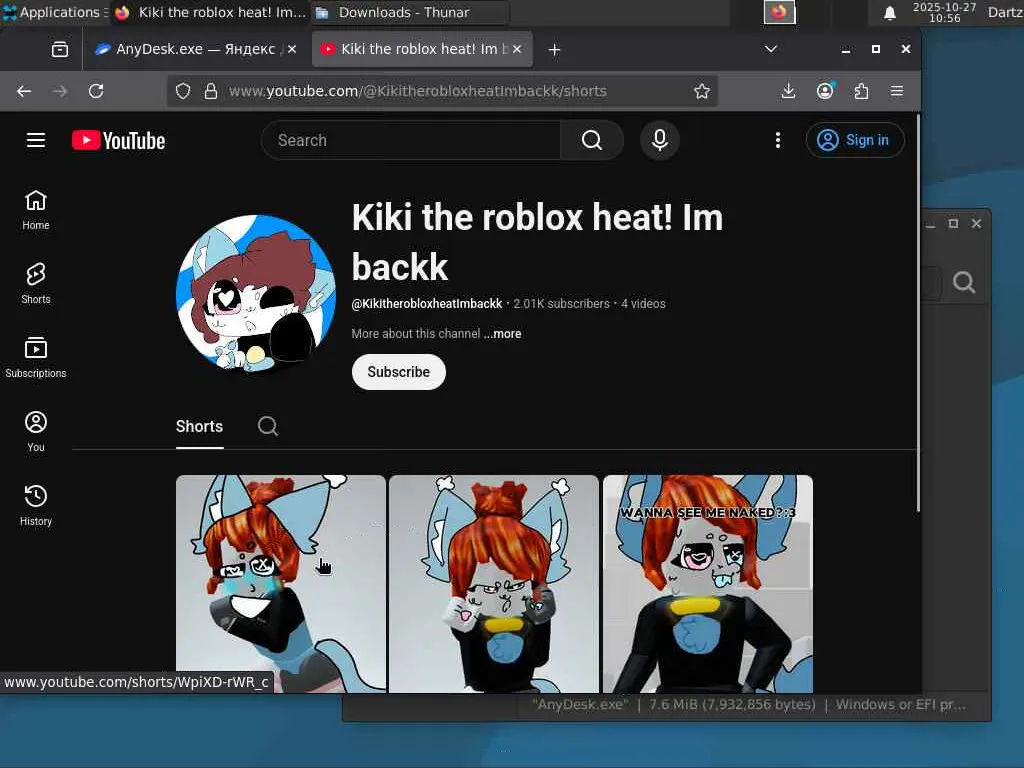Show site security padlock info
Screen dimensions: 1024x768
(x=210, y=91)
